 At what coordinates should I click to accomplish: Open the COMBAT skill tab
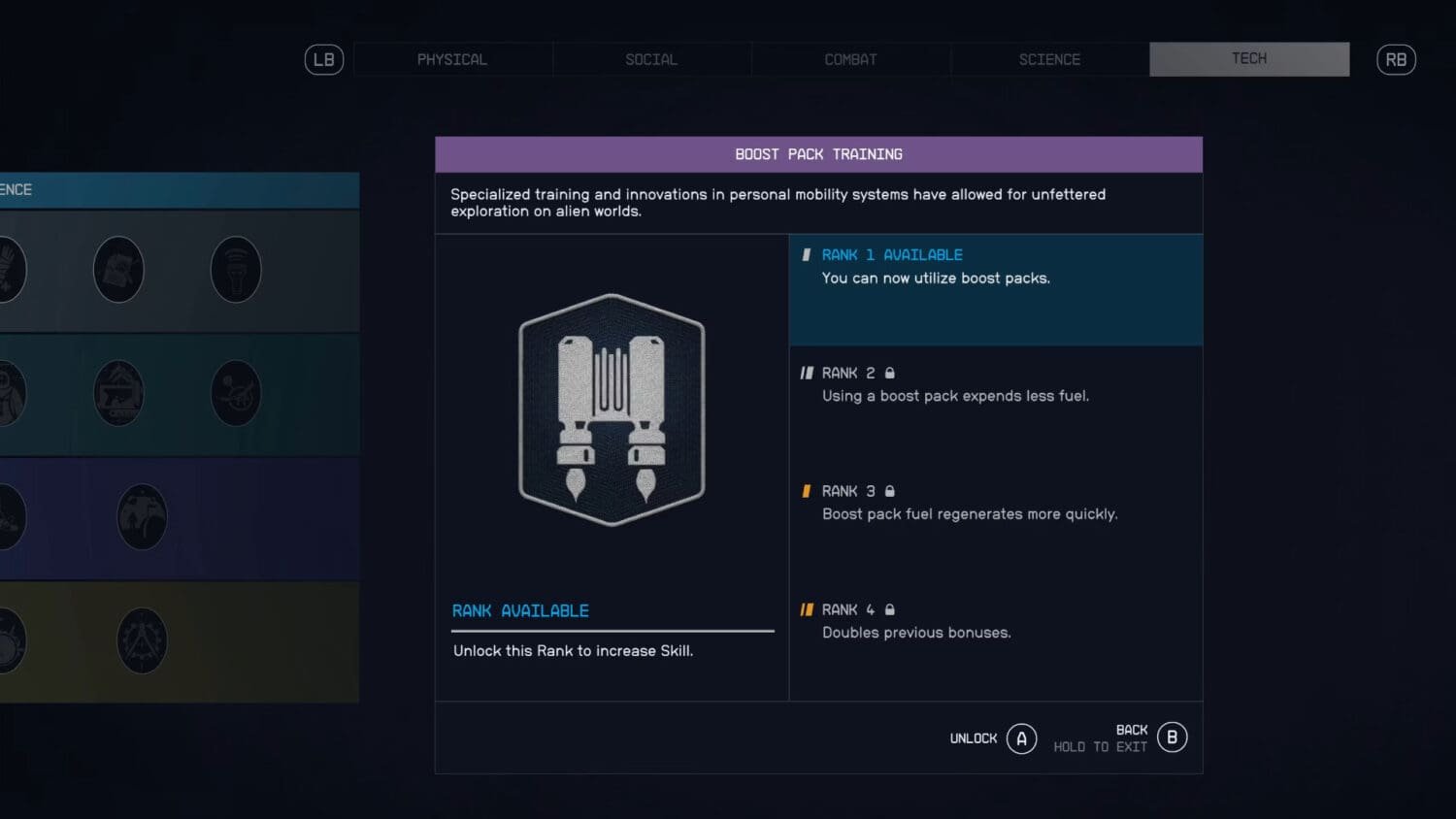coord(850,59)
